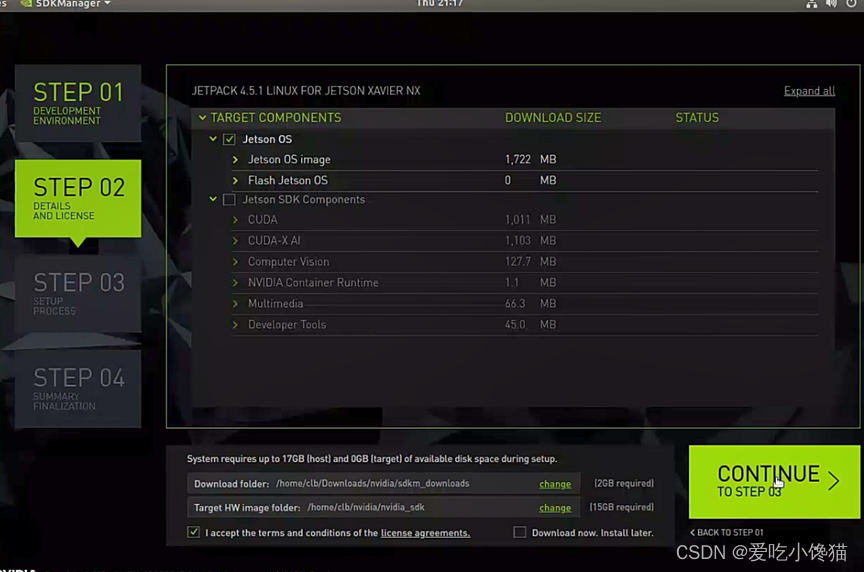Click the Expand all link
This screenshot has width=864, height=572.
coord(809,91)
